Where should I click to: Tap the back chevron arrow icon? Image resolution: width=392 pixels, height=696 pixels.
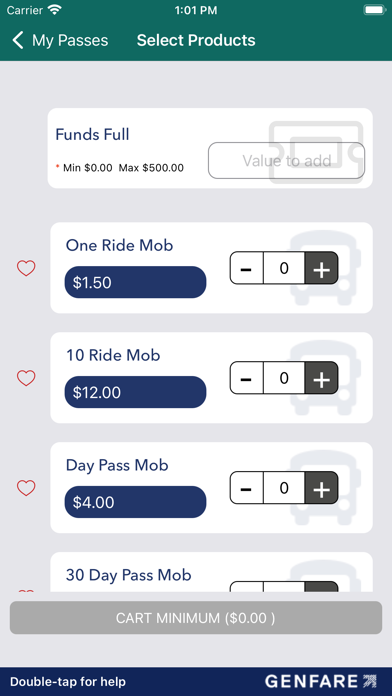[18, 40]
